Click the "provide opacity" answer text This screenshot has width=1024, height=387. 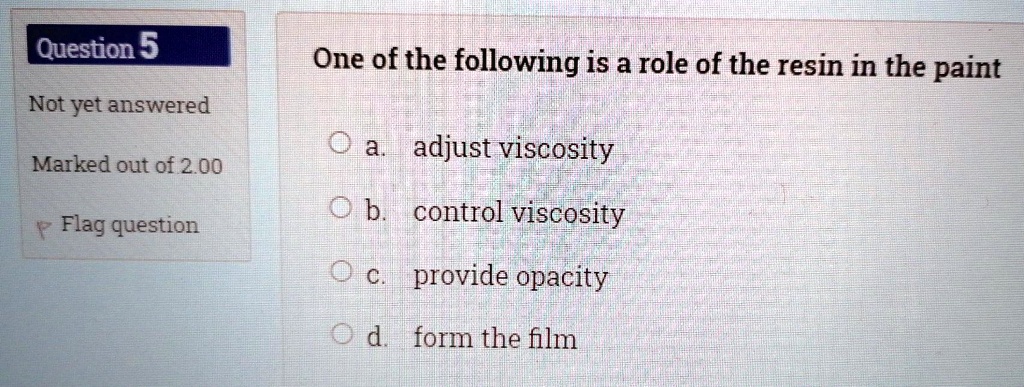[511, 279]
